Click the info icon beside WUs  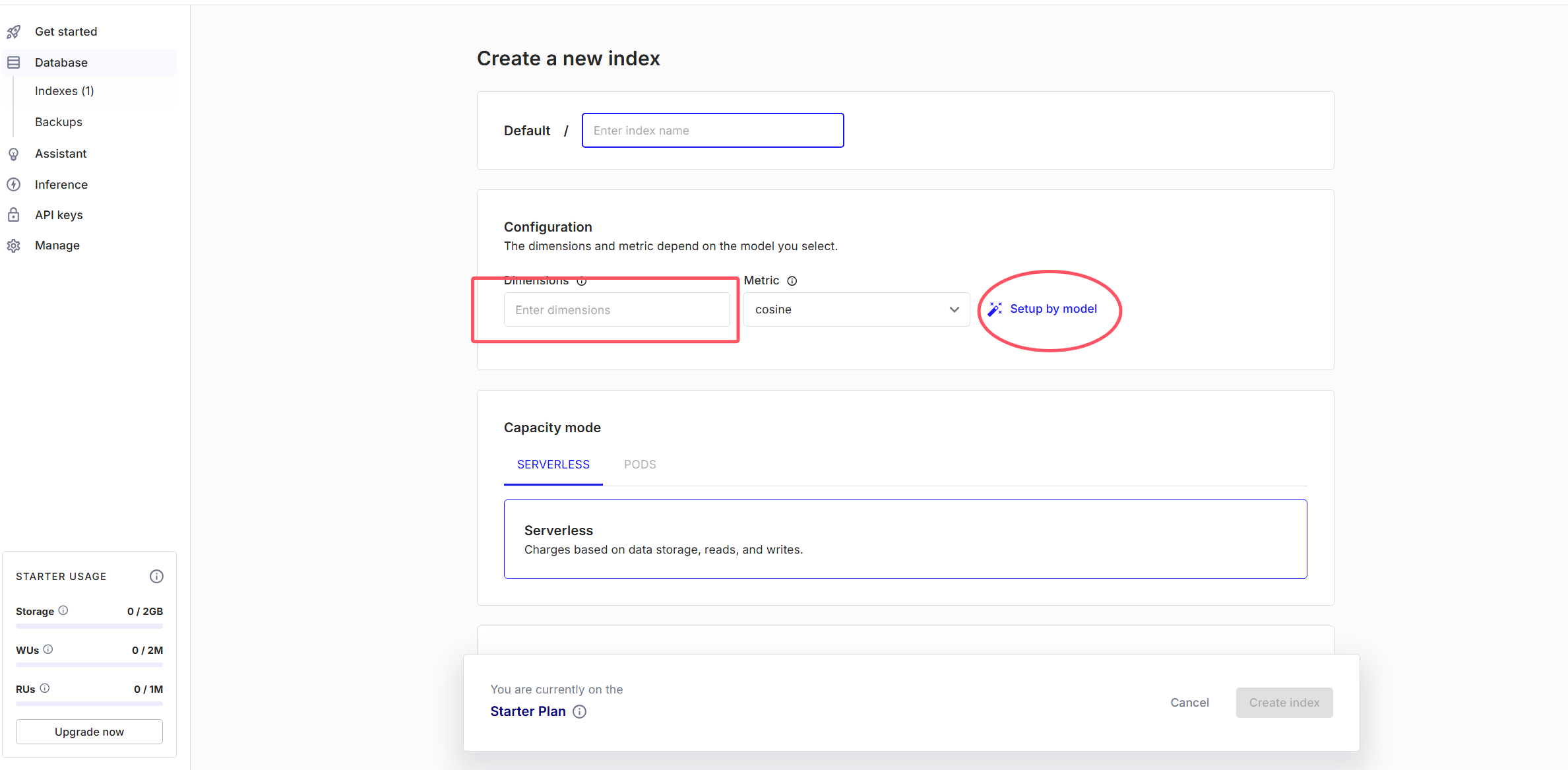48,649
